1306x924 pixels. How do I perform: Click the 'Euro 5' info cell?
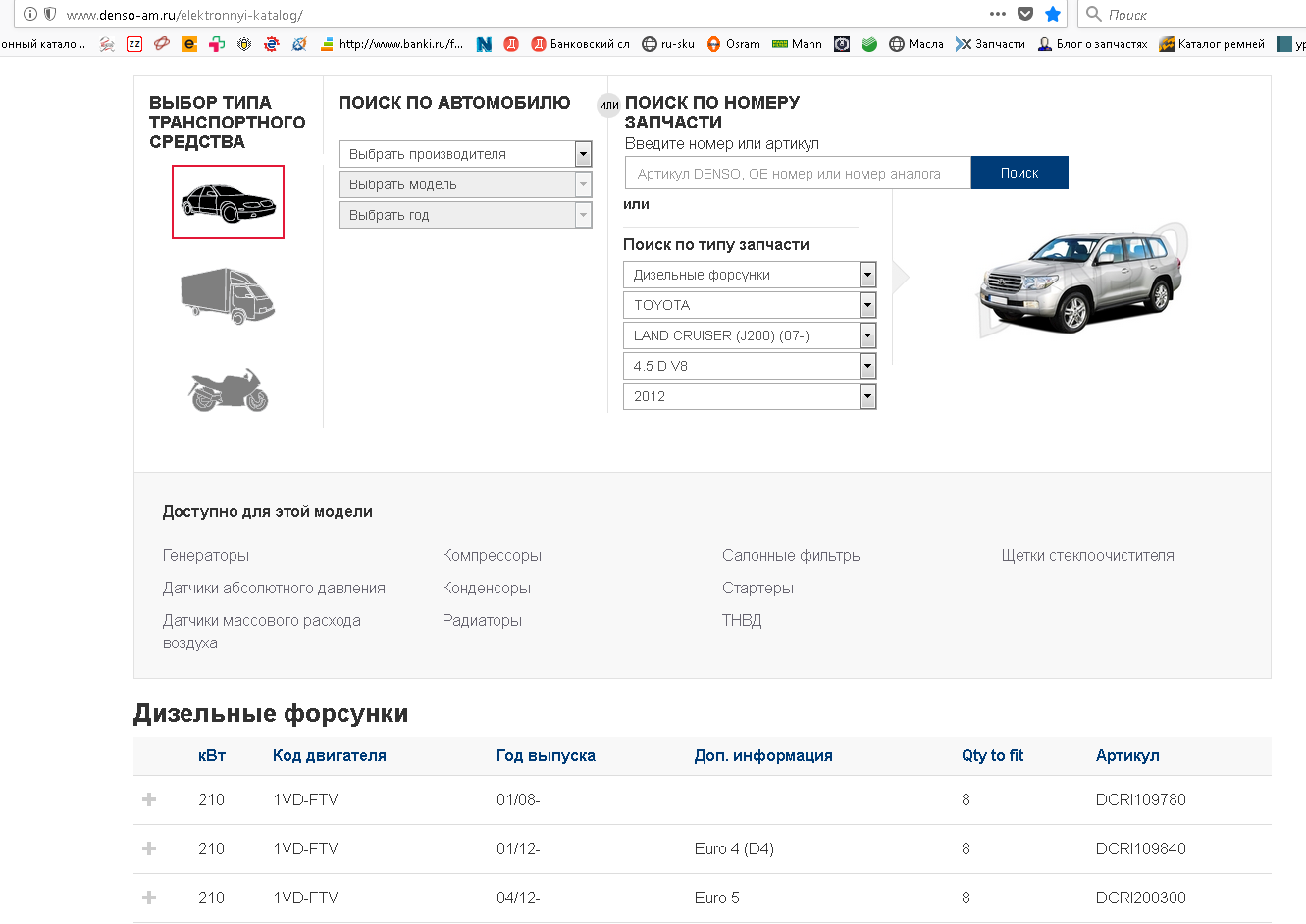click(717, 898)
